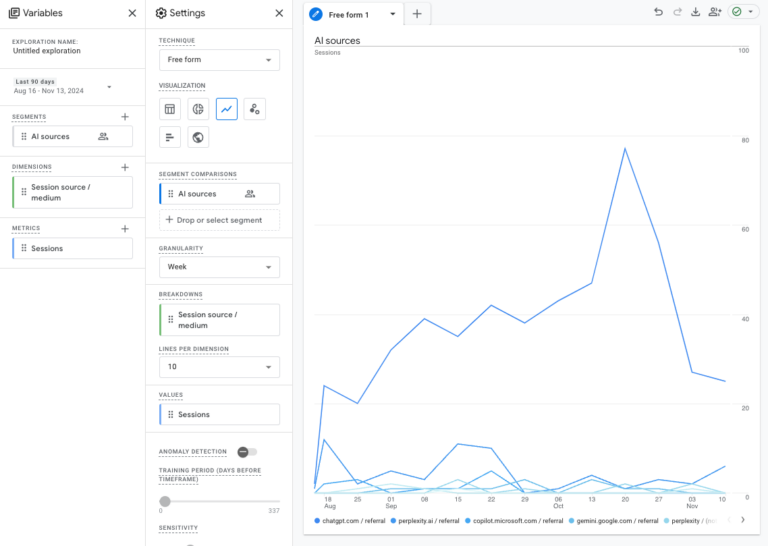Pick the scatter plot visualization
This screenshot has height=546, width=768.
click(x=255, y=109)
